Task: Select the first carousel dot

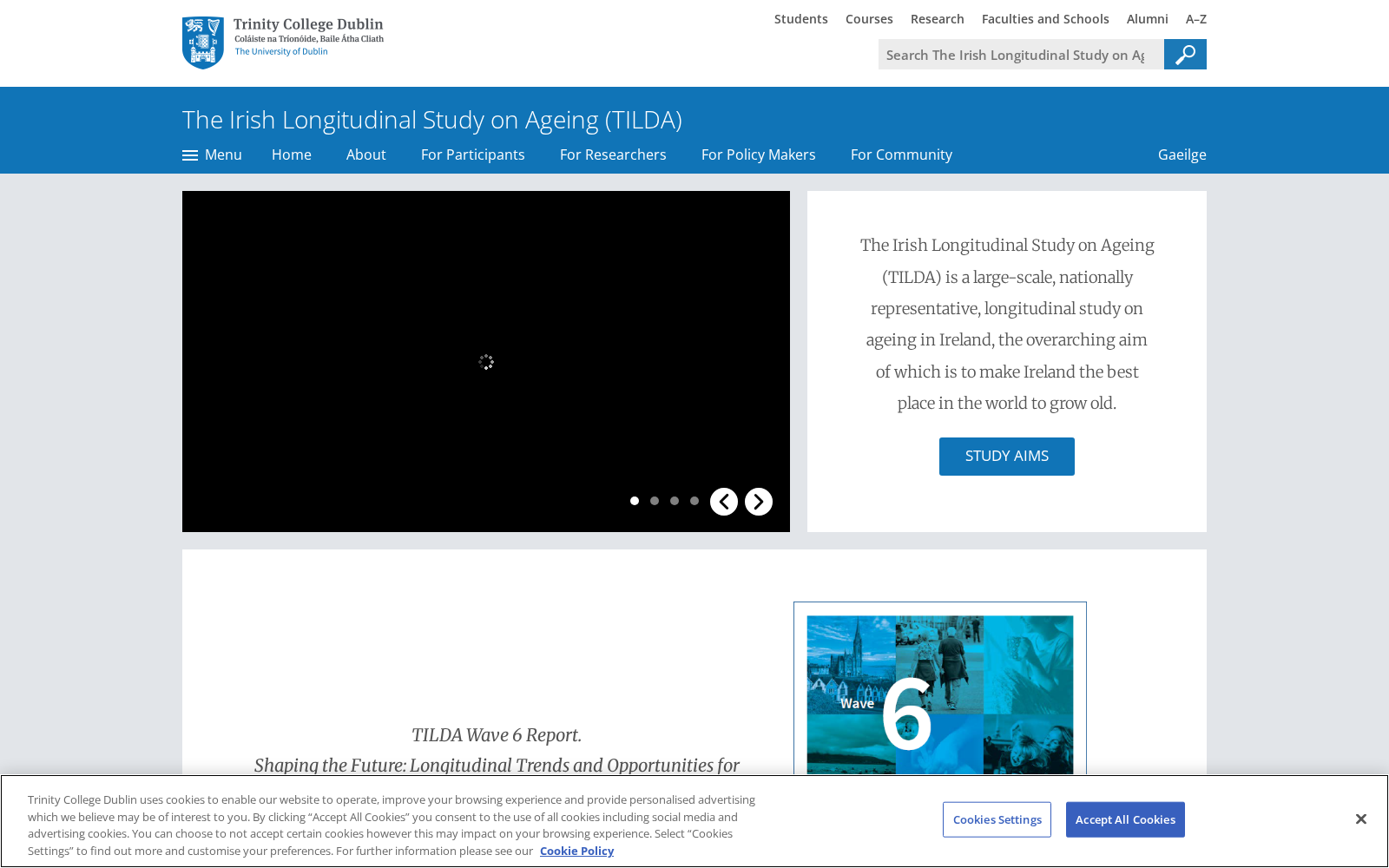Action: tap(635, 501)
